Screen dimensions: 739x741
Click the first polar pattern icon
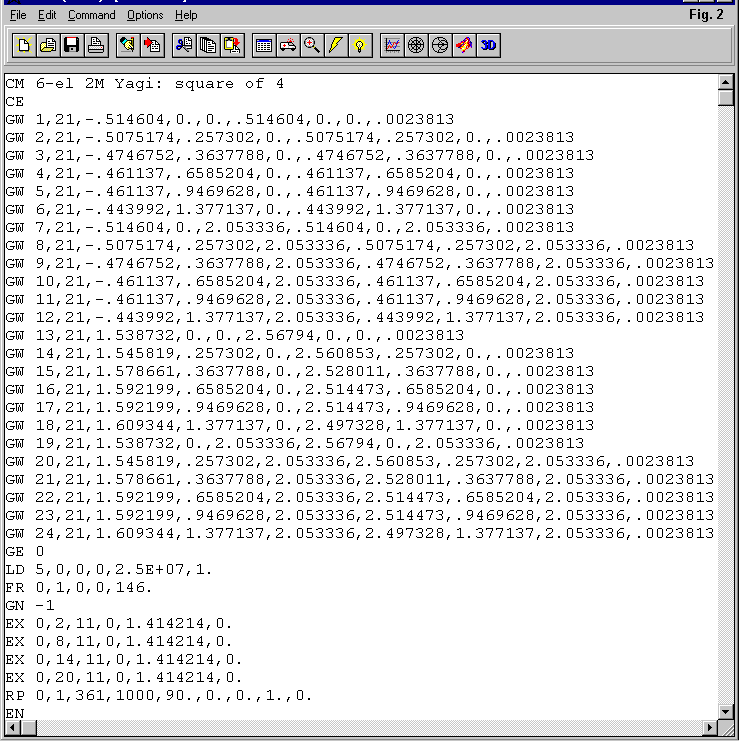tap(416, 45)
